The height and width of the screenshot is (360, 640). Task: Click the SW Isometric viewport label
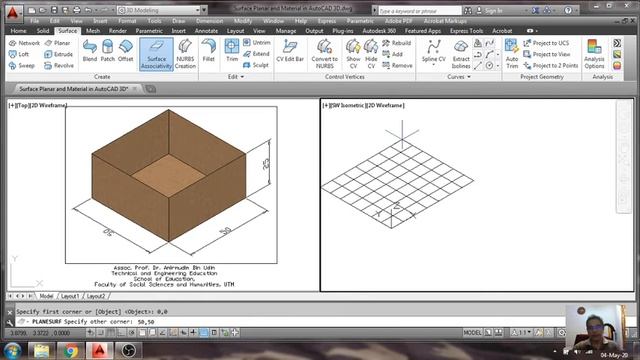348,105
